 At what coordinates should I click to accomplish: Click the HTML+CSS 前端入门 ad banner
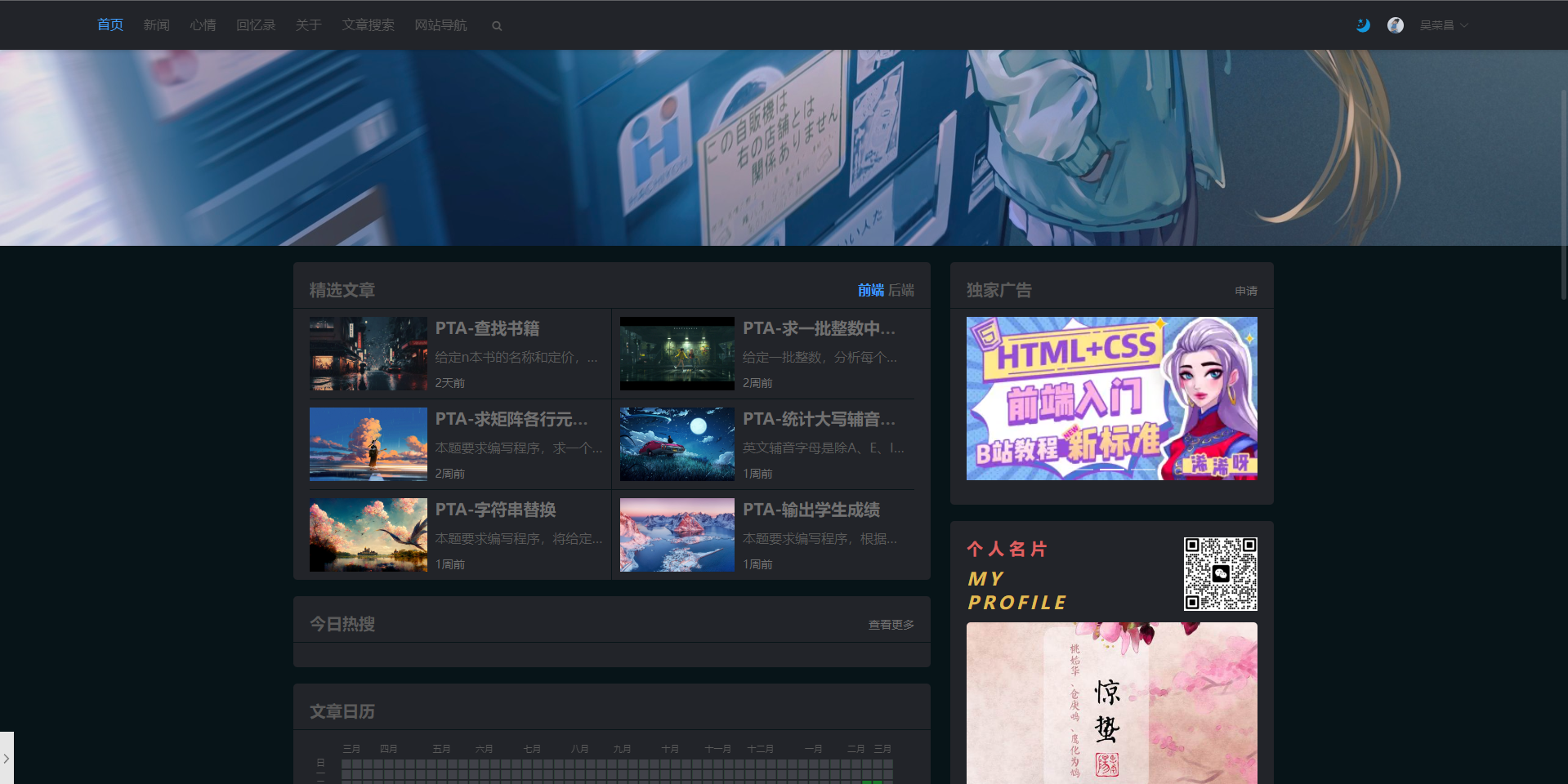tap(1112, 399)
